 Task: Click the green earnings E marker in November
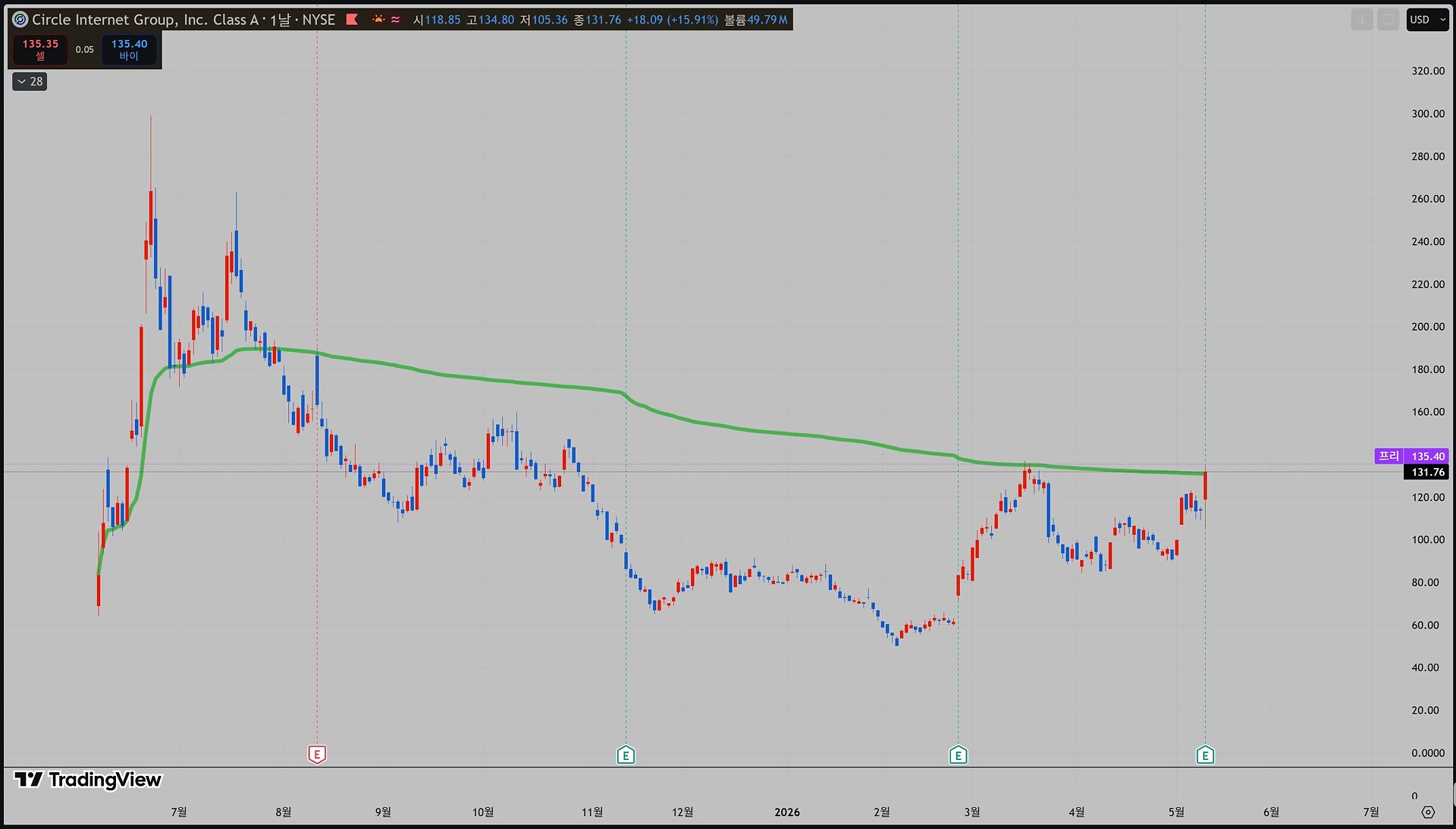pos(626,755)
